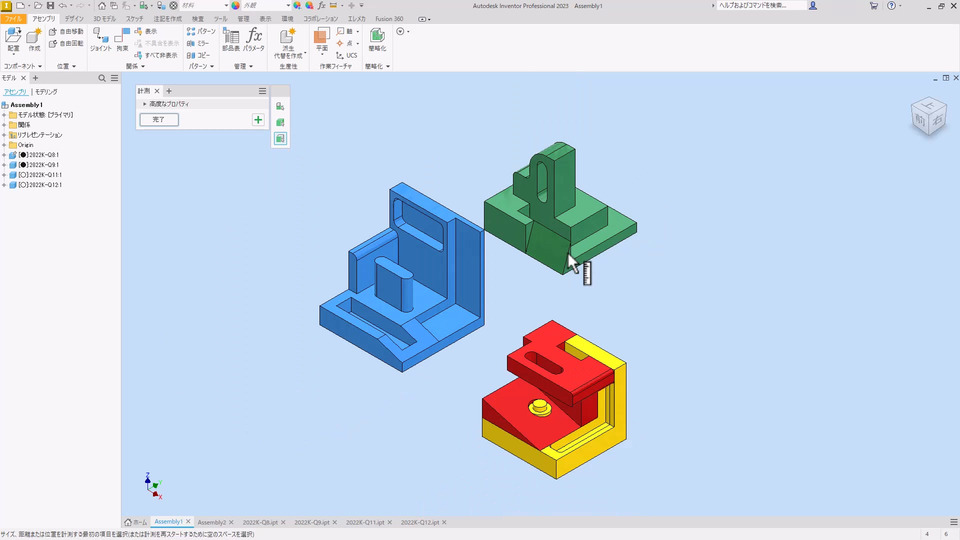
Task: Open the fx パラメータ parameters dialog
Action: (254, 39)
